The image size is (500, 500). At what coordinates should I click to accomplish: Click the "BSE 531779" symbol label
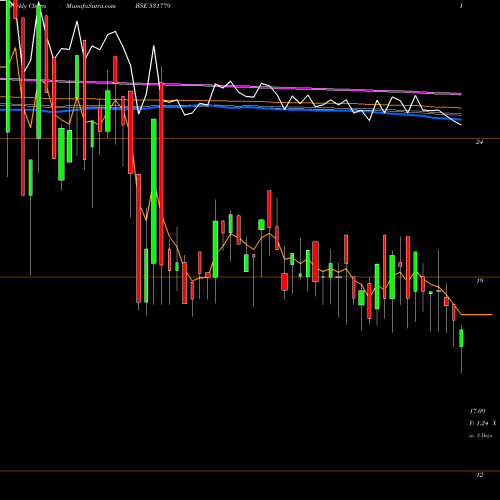pyautogui.click(x=153, y=6)
